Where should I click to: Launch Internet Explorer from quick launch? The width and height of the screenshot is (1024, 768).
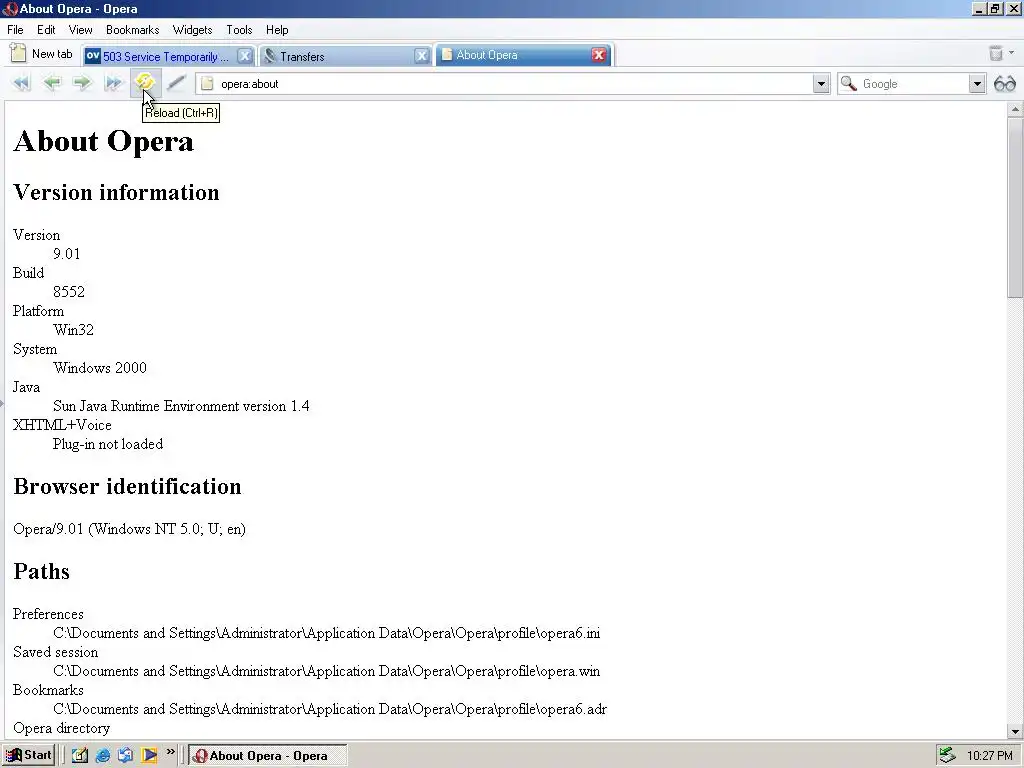point(103,755)
